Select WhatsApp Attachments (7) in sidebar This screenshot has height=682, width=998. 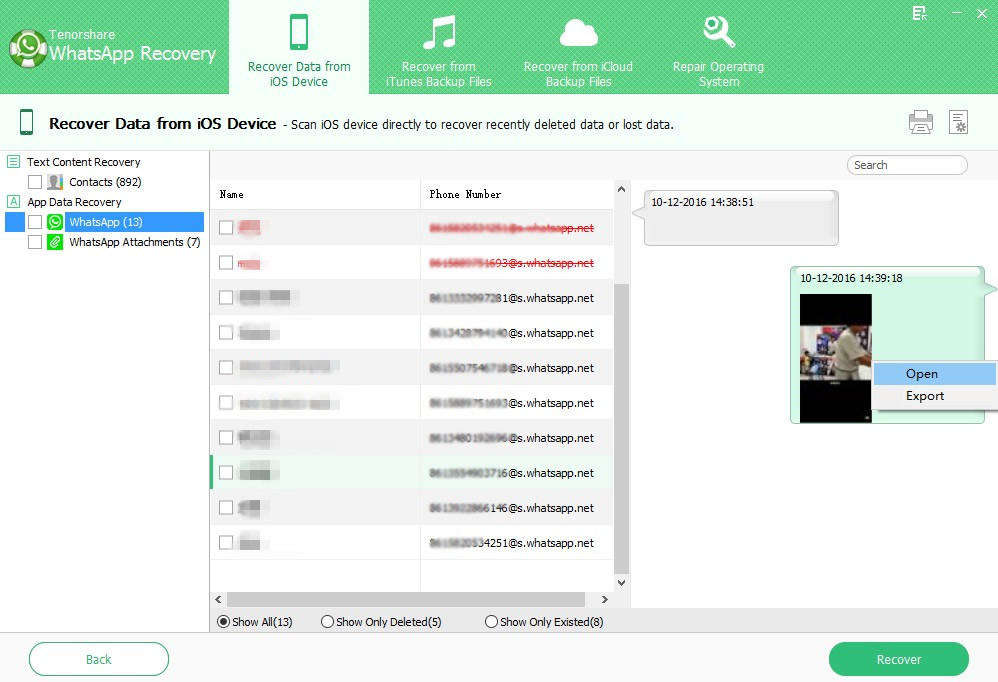tap(135, 242)
